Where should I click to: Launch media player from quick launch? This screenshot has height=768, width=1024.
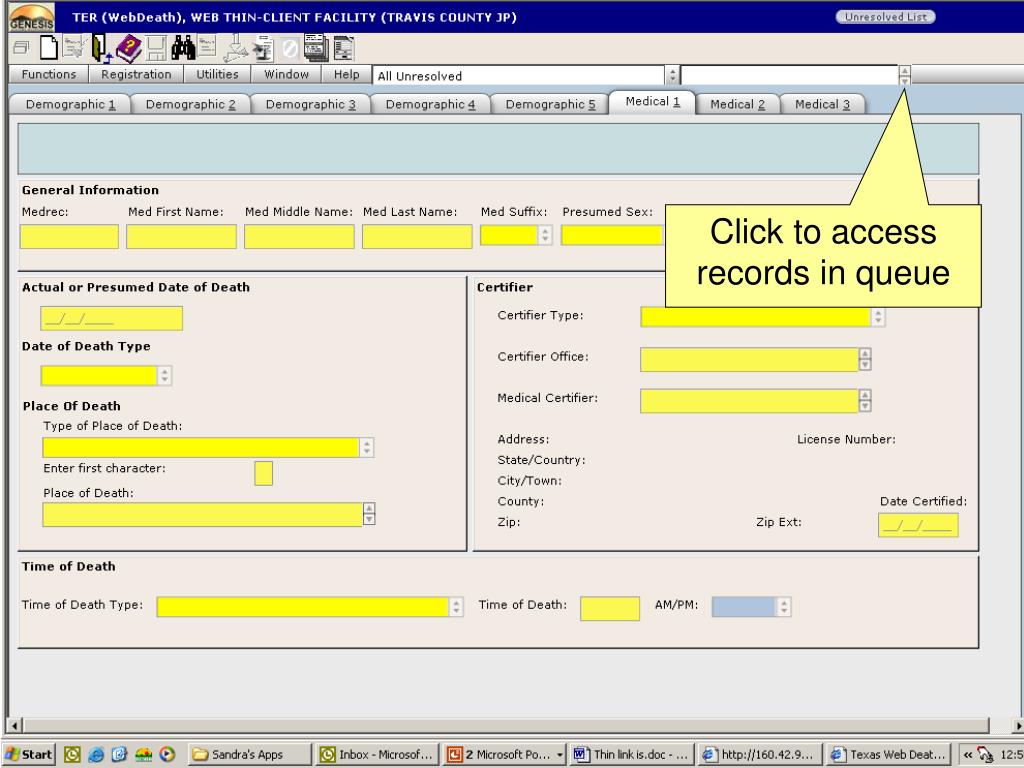point(167,754)
